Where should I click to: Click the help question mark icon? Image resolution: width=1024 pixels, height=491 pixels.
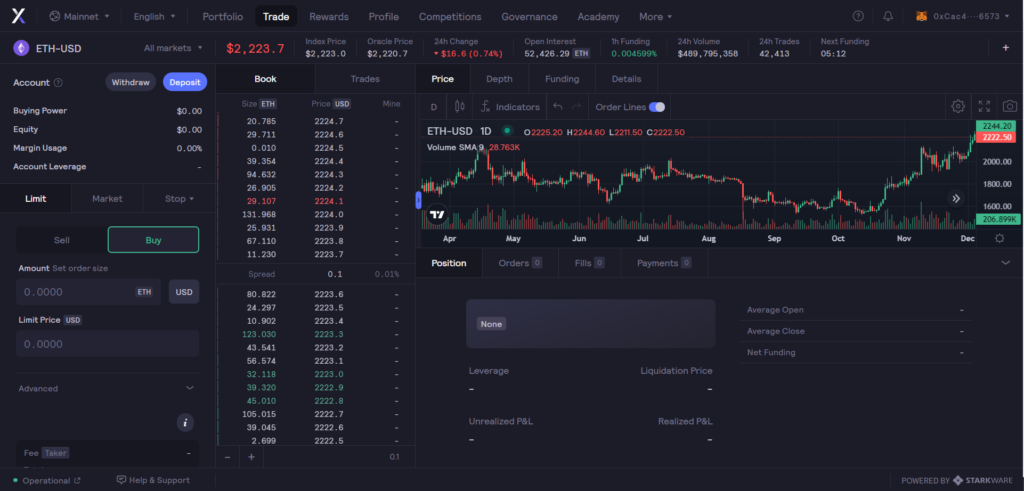(858, 17)
